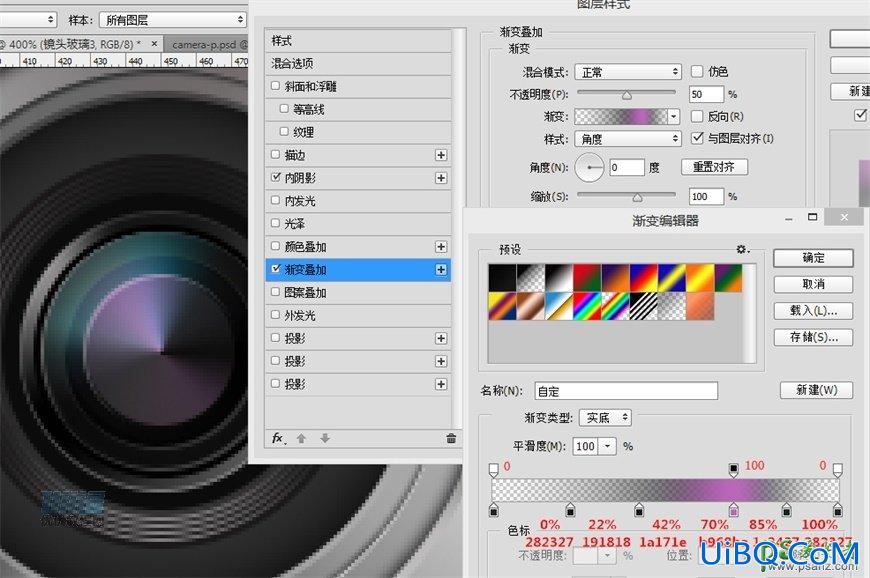
Task: Open the gradient picker arrow beside 渐变 swatch
Action: pyautogui.click(x=674, y=116)
